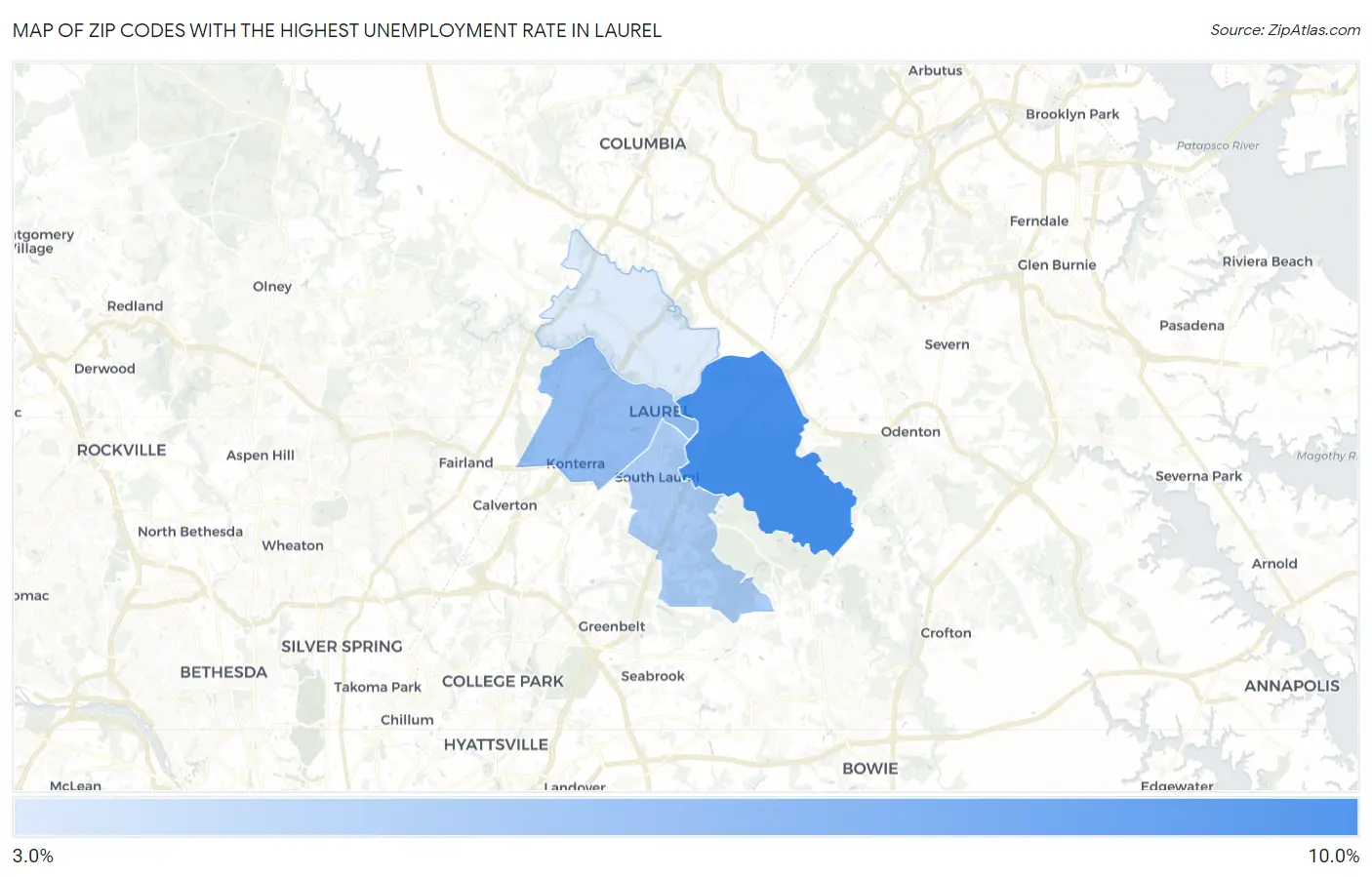The width and height of the screenshot is (1372, 877).
Task: Click the Takoma Park map label
Action: 378,687
